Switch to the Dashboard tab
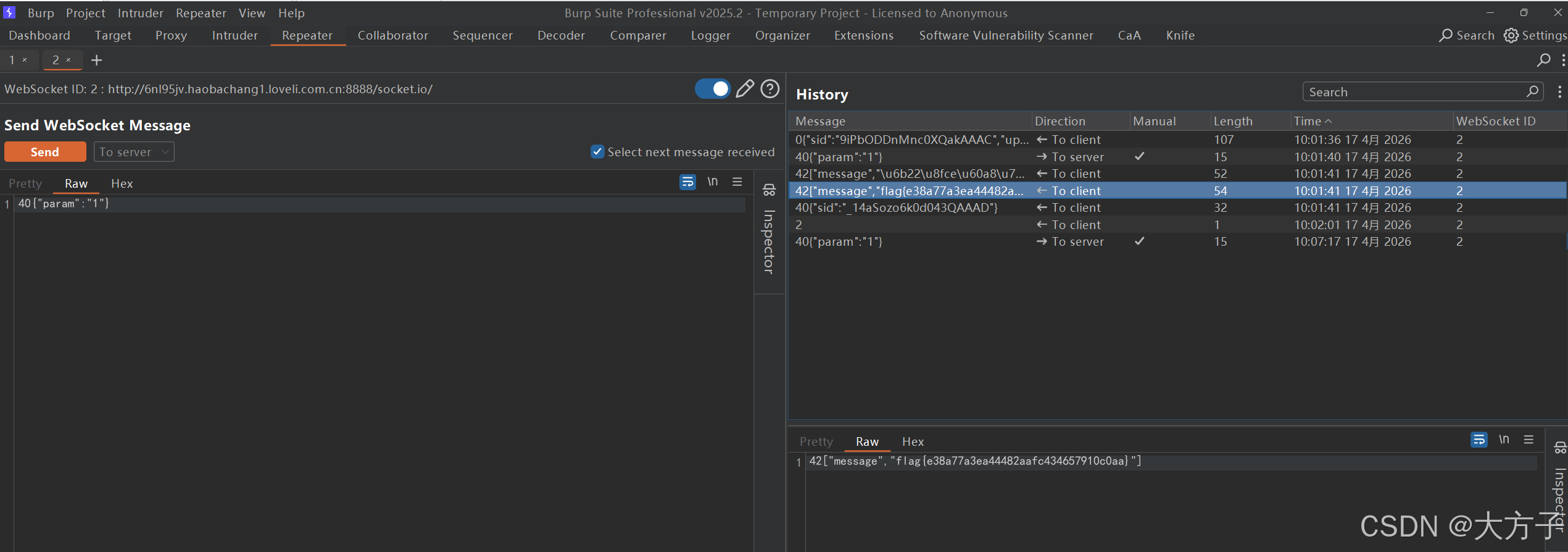The height and width of the screenshot is (552, 1568). pyautogui.click(x=39, y=35)
